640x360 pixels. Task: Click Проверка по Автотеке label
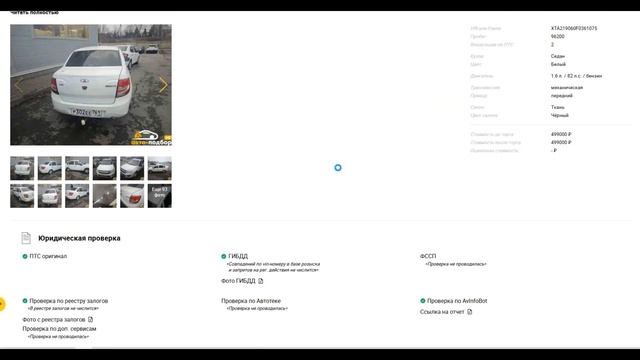(251, 300)
